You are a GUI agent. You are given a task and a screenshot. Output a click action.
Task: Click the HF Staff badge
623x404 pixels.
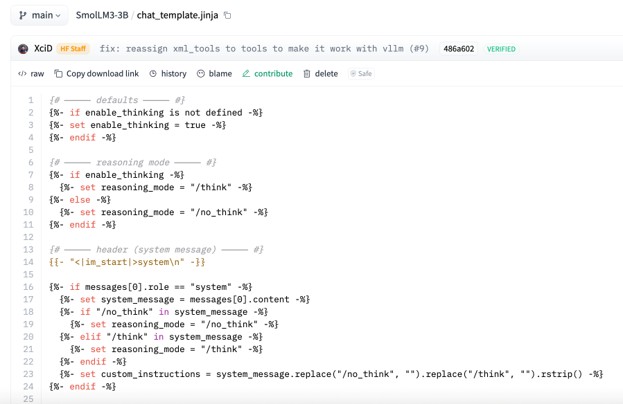[73, 48]
